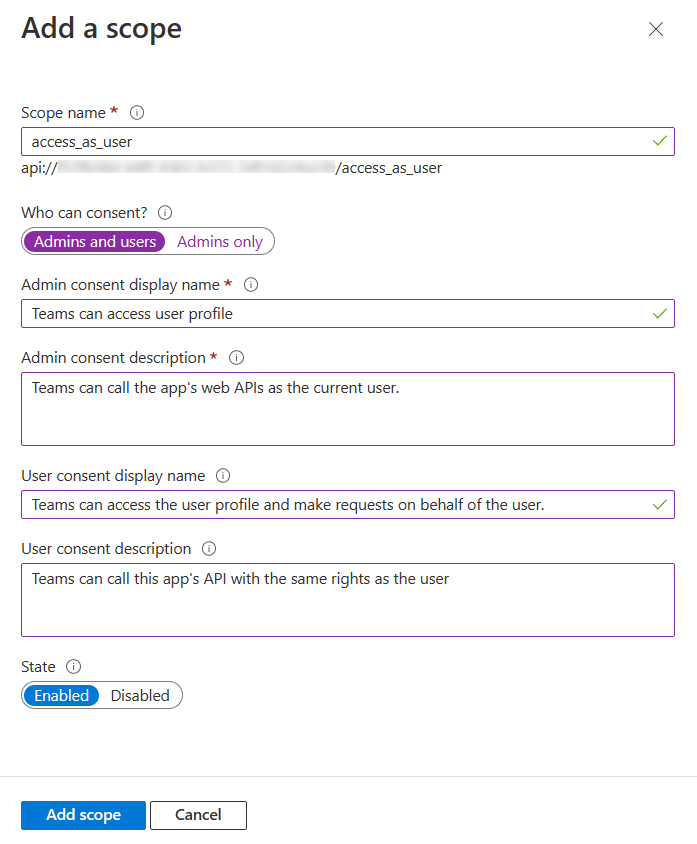Select Admins and users consent option
Viewport: 697px width, 844px height.
pyautogui.click(x=94, y=241)
